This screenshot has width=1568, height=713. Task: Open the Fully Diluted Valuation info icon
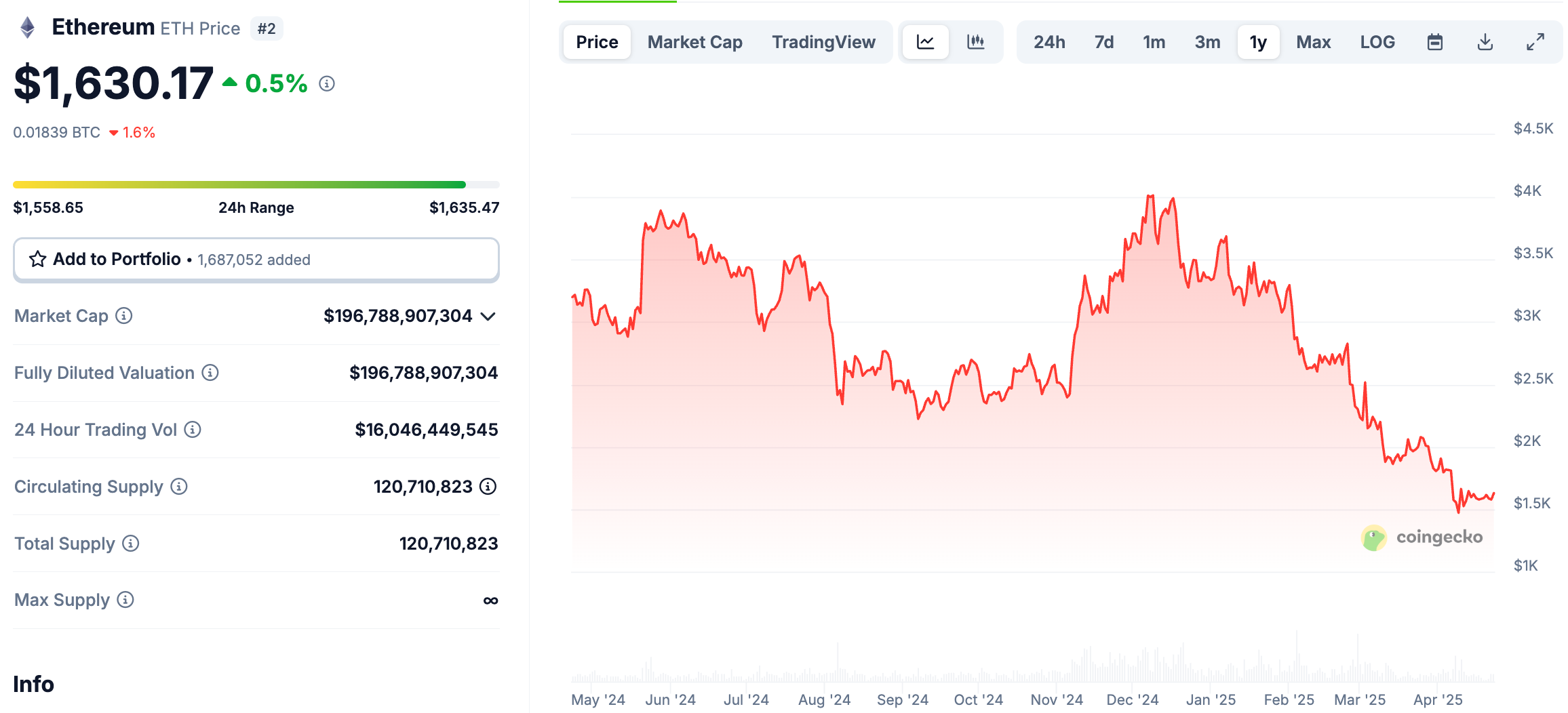[x=210, y=373]
